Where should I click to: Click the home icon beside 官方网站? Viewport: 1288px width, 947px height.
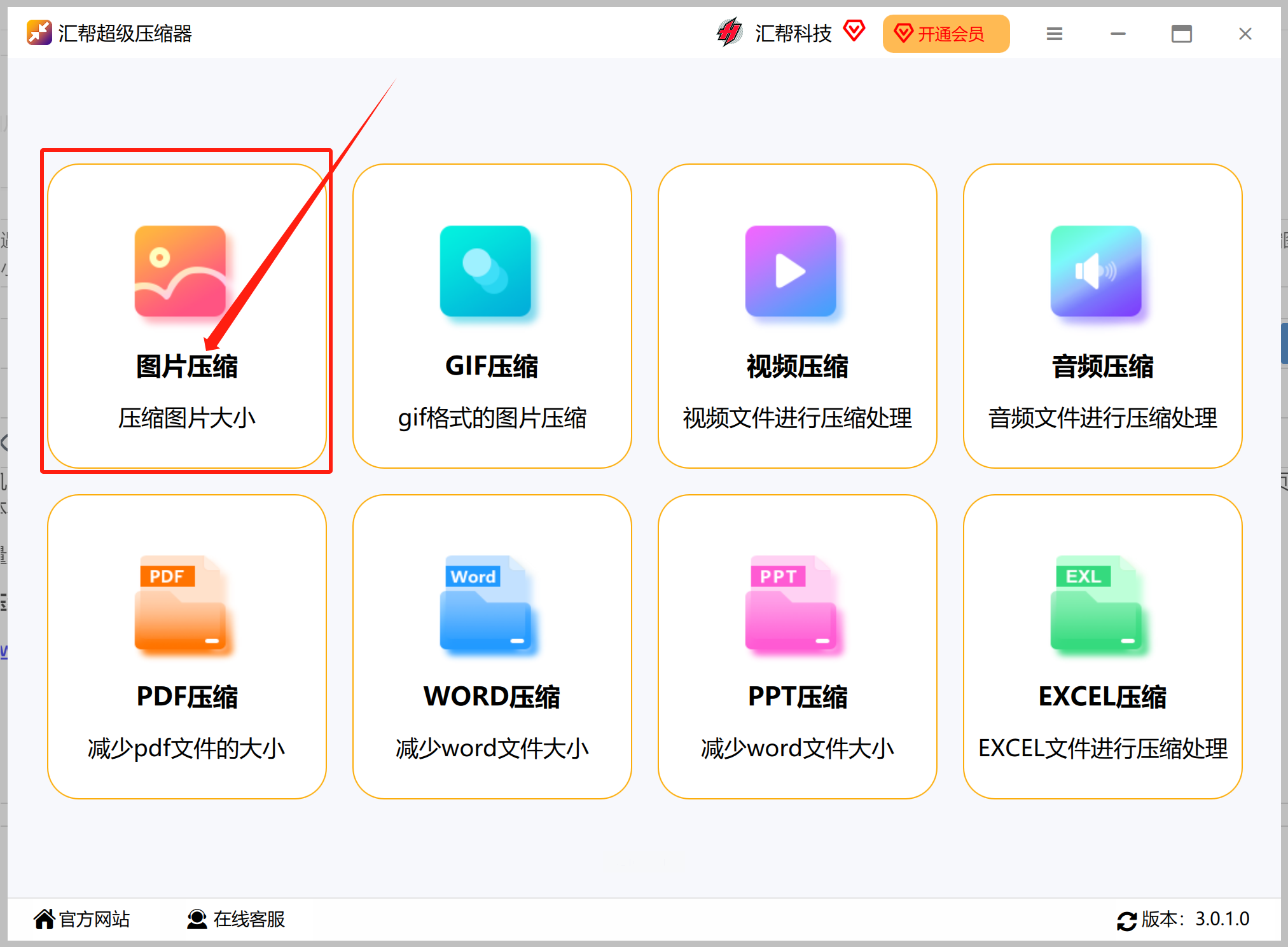[45, 919]
